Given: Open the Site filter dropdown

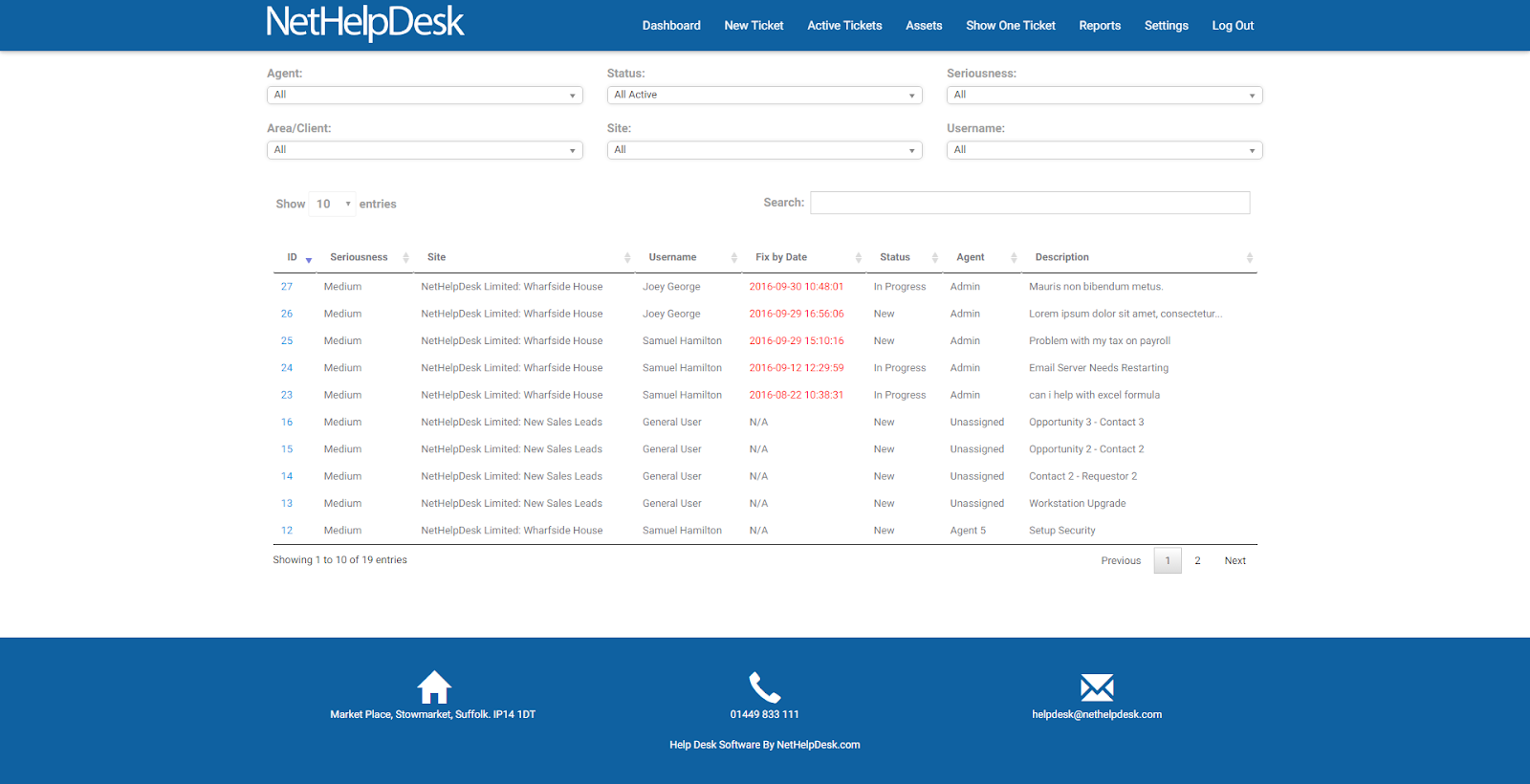Looking at the screenshot, I should point(764,150).
